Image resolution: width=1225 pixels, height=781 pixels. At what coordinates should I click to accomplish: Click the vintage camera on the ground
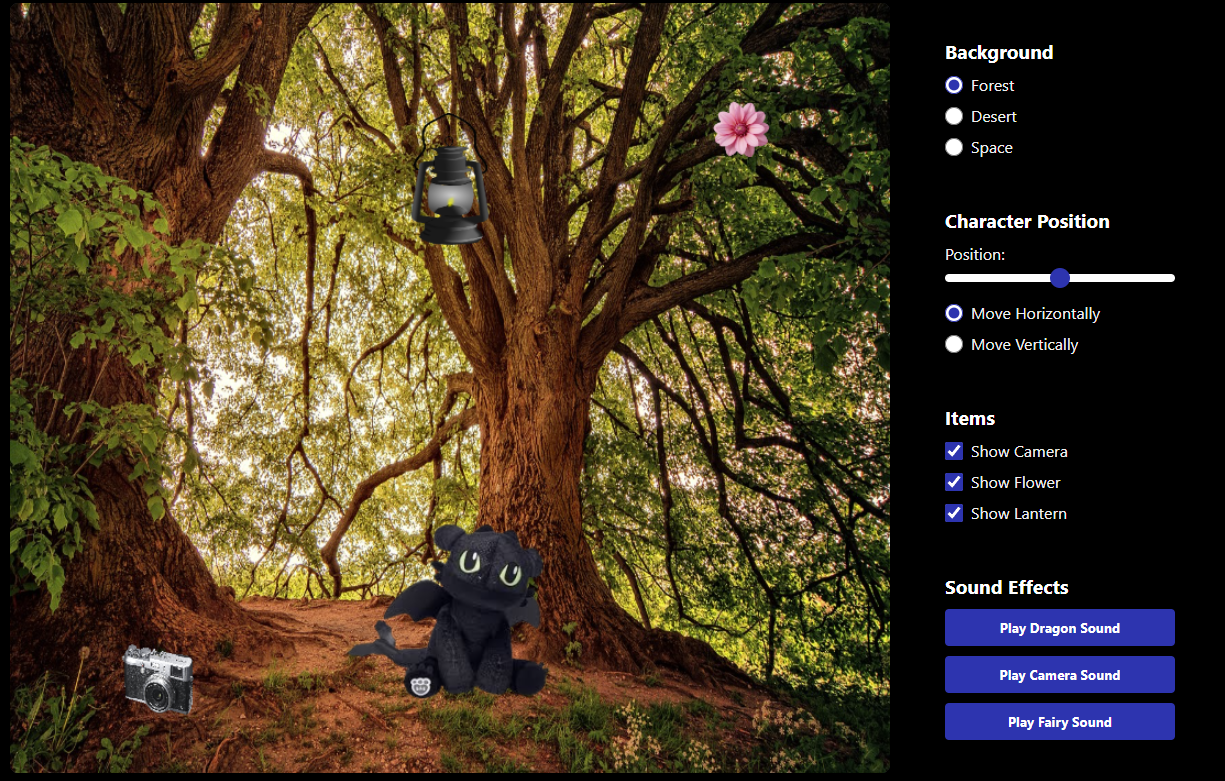point(158,679)
